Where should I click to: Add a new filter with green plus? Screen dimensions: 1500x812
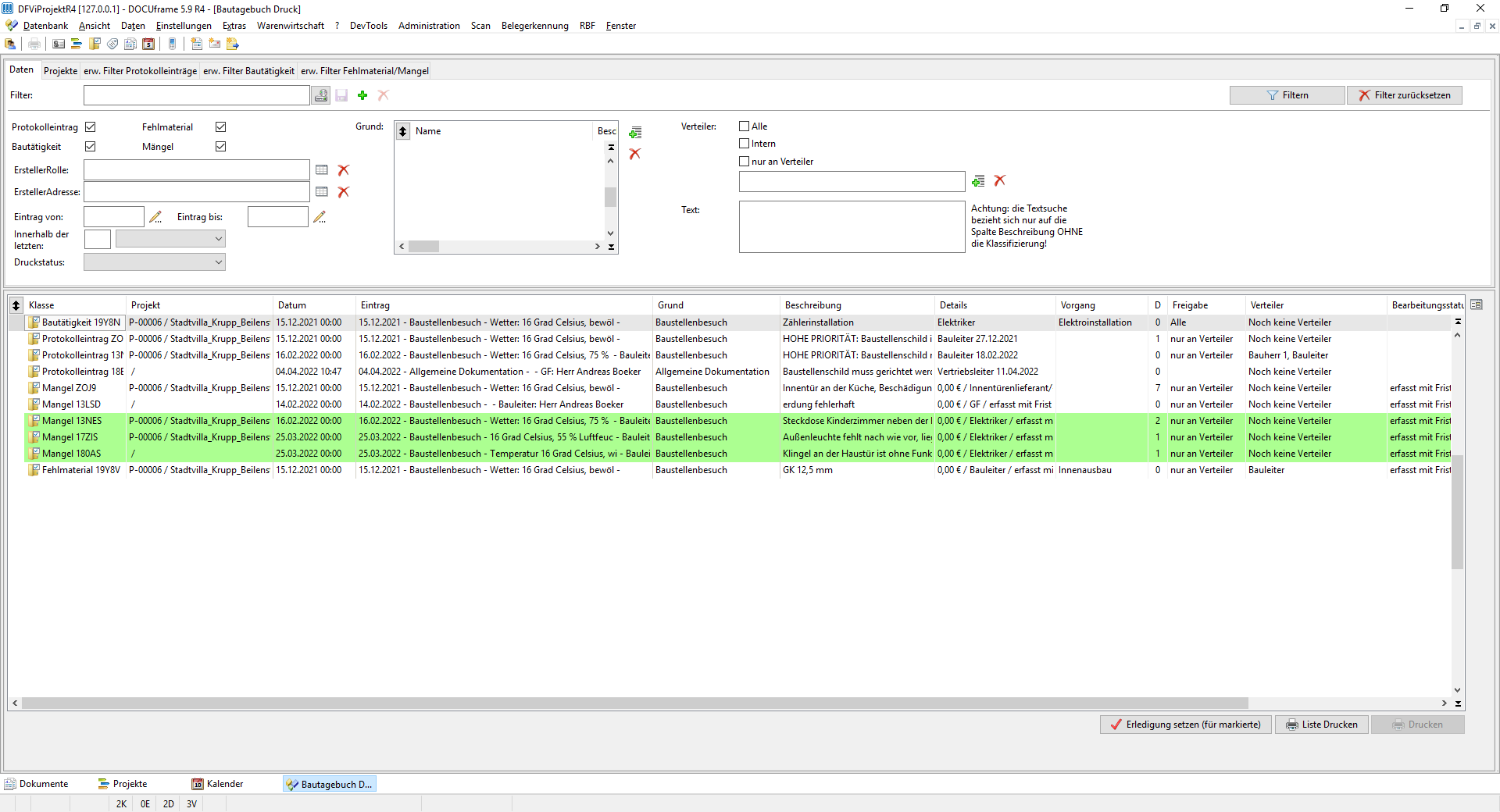(362, 95)
